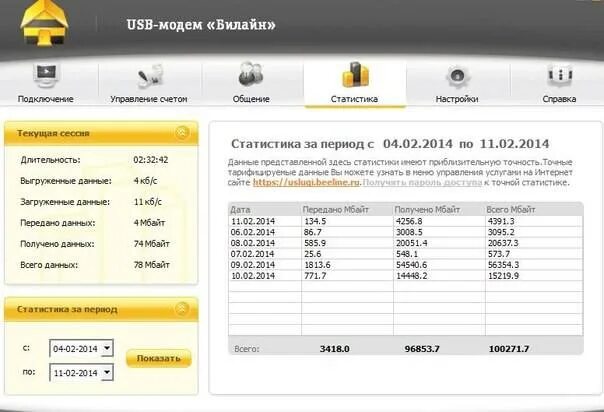The image size is (604, 412).
Task: Switch to Статистика tab label
Action: pos(354,99)
